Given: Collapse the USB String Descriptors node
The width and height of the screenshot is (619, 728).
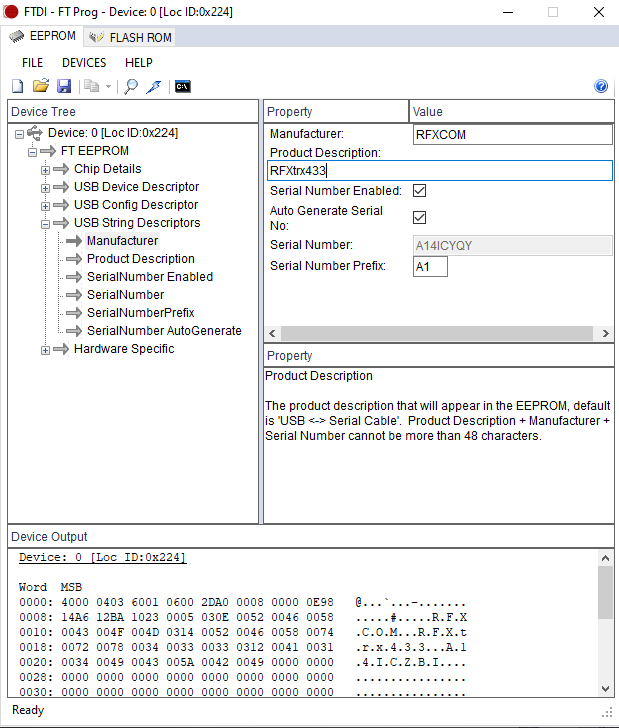Looking at the screenshot, I should (x=45, y=224).
